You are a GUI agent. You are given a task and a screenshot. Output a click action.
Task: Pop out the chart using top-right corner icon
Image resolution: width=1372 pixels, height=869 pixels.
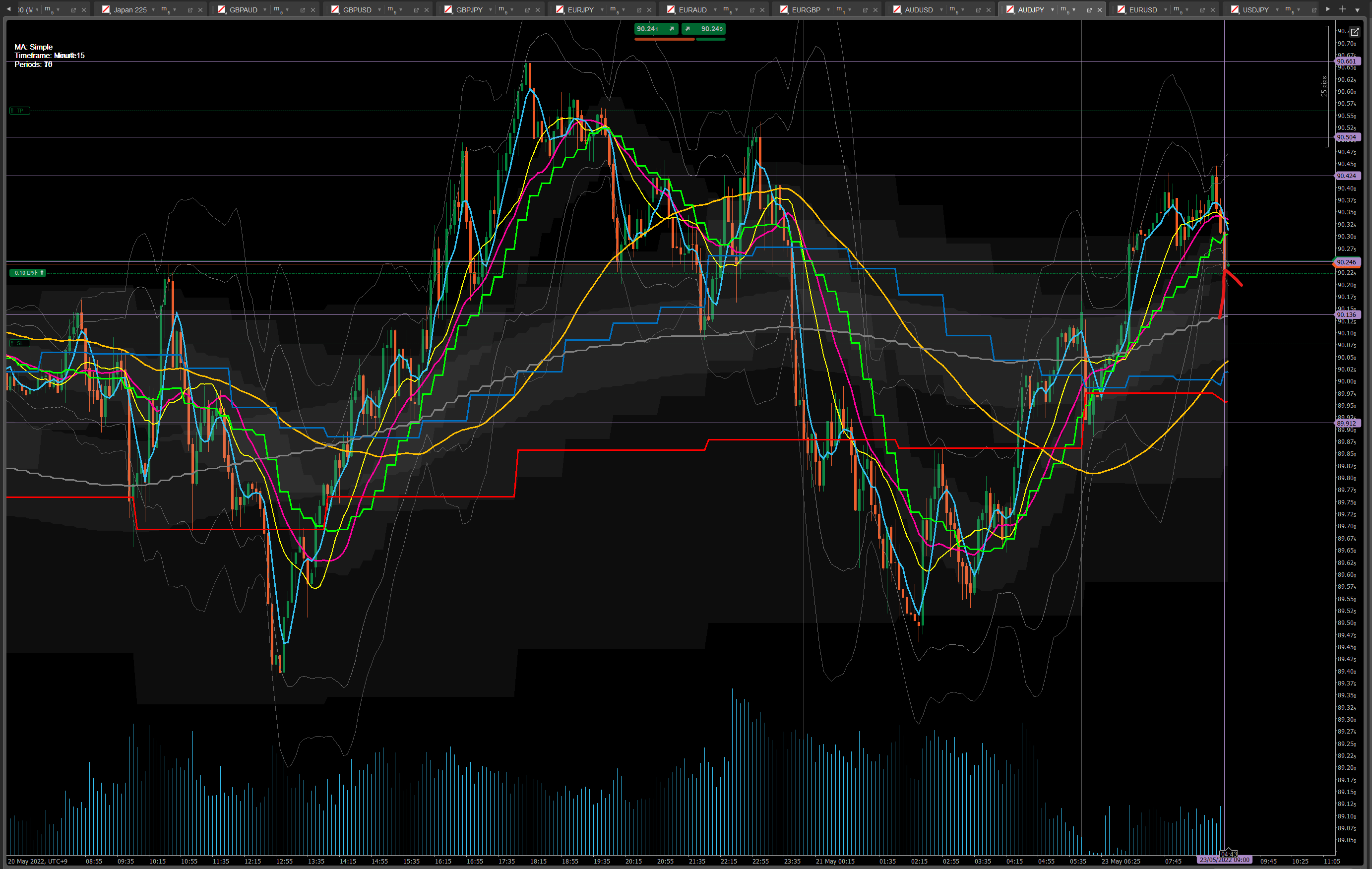point(1354,32)
